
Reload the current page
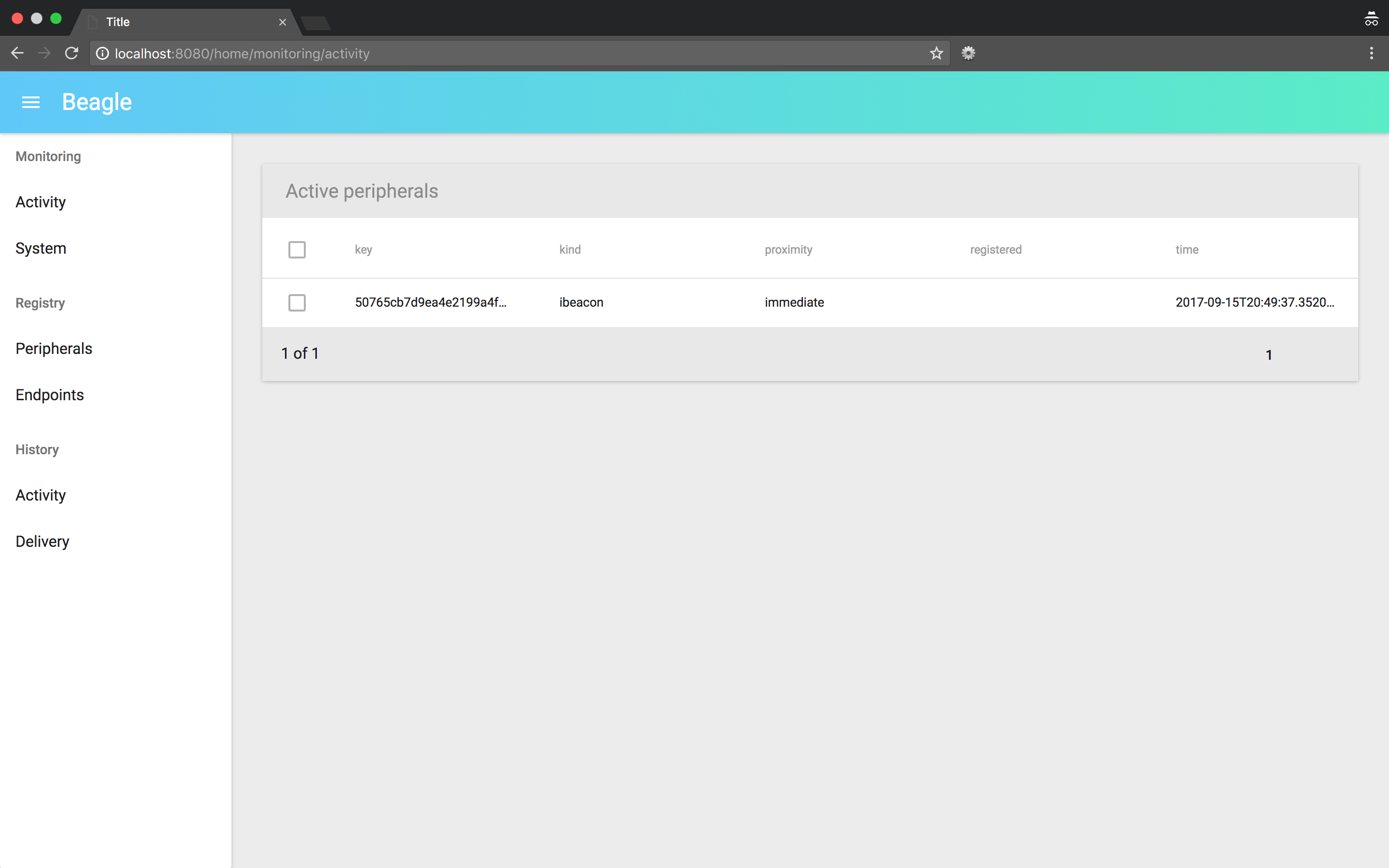coord(71,54)
